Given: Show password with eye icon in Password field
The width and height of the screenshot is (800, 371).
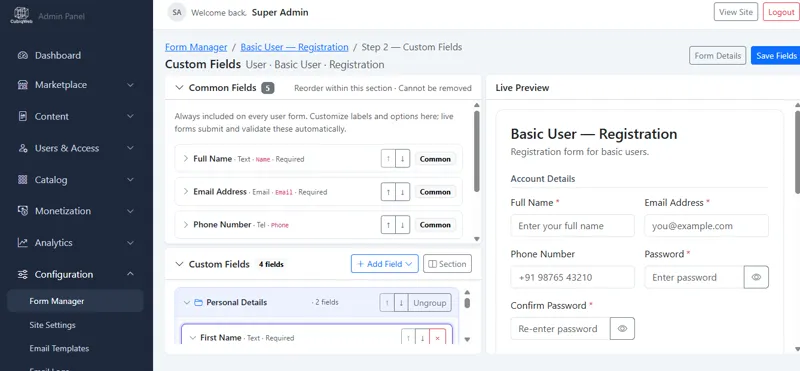Looking at the screenshot, I should click(x=756, y=277).
